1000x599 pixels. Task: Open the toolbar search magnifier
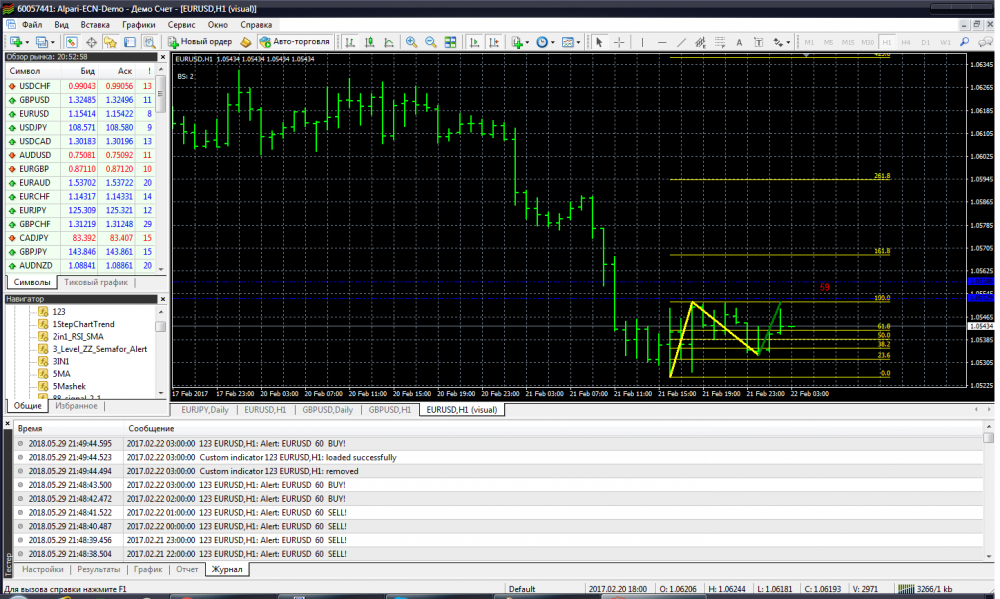964,42
